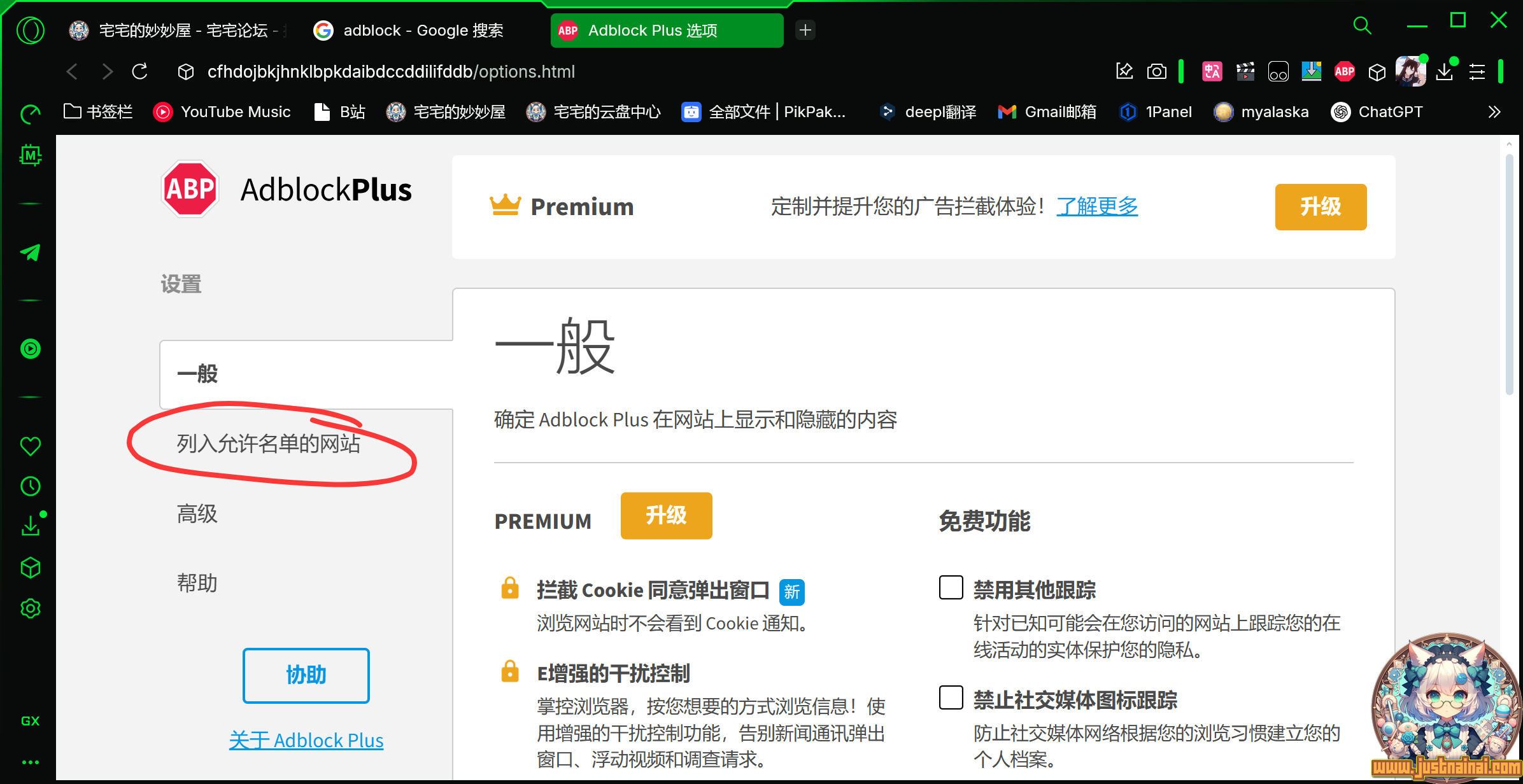Open 全部文件 | PikPak bookmark
1523x784 pixels.
tap(763, 112)
